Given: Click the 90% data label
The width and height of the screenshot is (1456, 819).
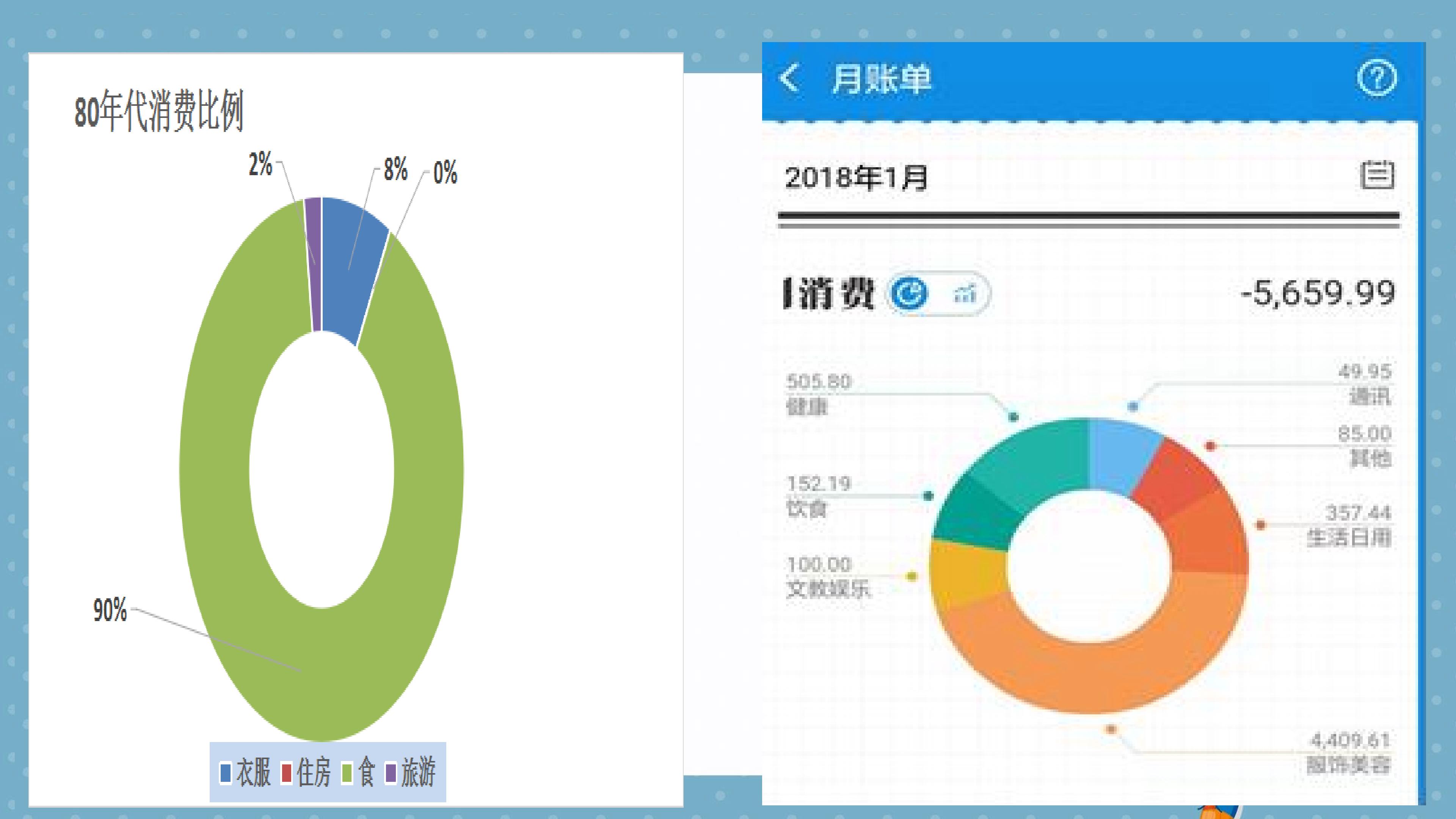Looking at the screenshot, I should tap(110, 610).
